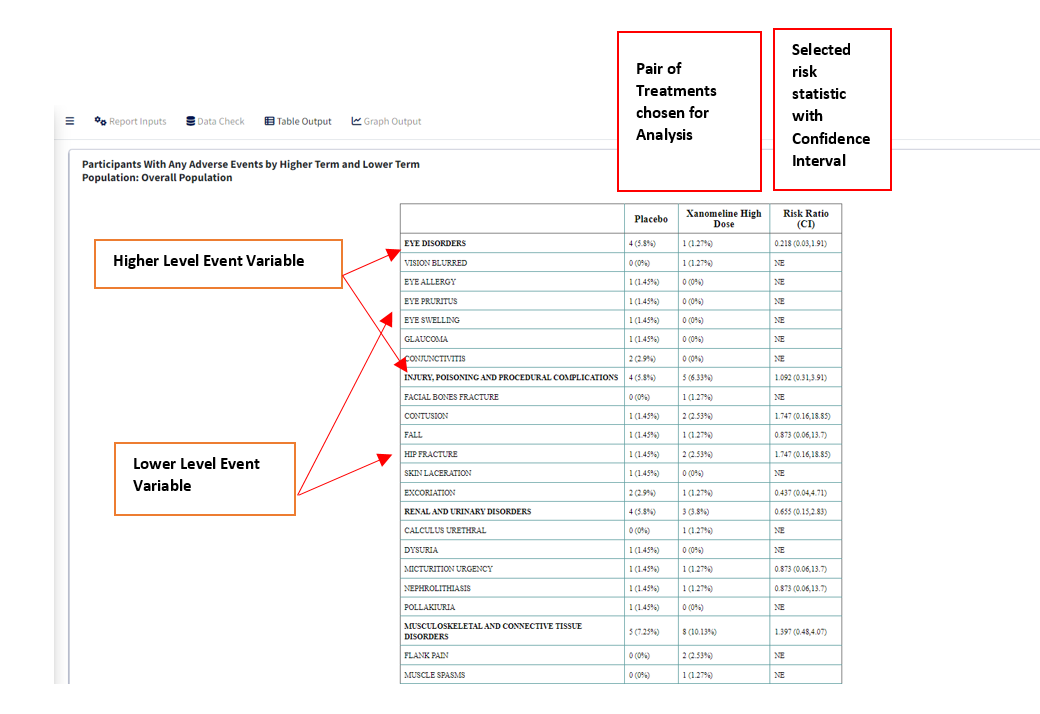Image resolution: width=1040 pixels, height=714 pixels.
Task: Click the GLAUCOMA row label
Action: (x=426, y=339)
